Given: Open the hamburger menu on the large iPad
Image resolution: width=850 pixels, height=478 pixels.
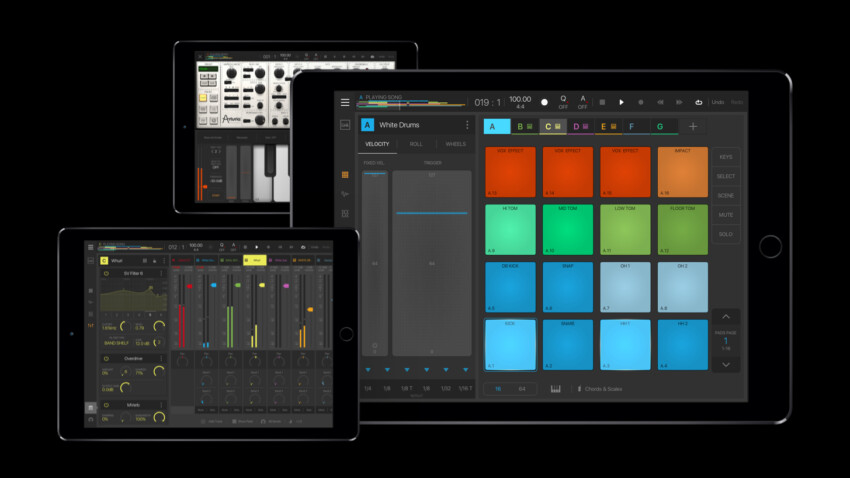Looking at the screenshot, I should (x=345, y=102).
